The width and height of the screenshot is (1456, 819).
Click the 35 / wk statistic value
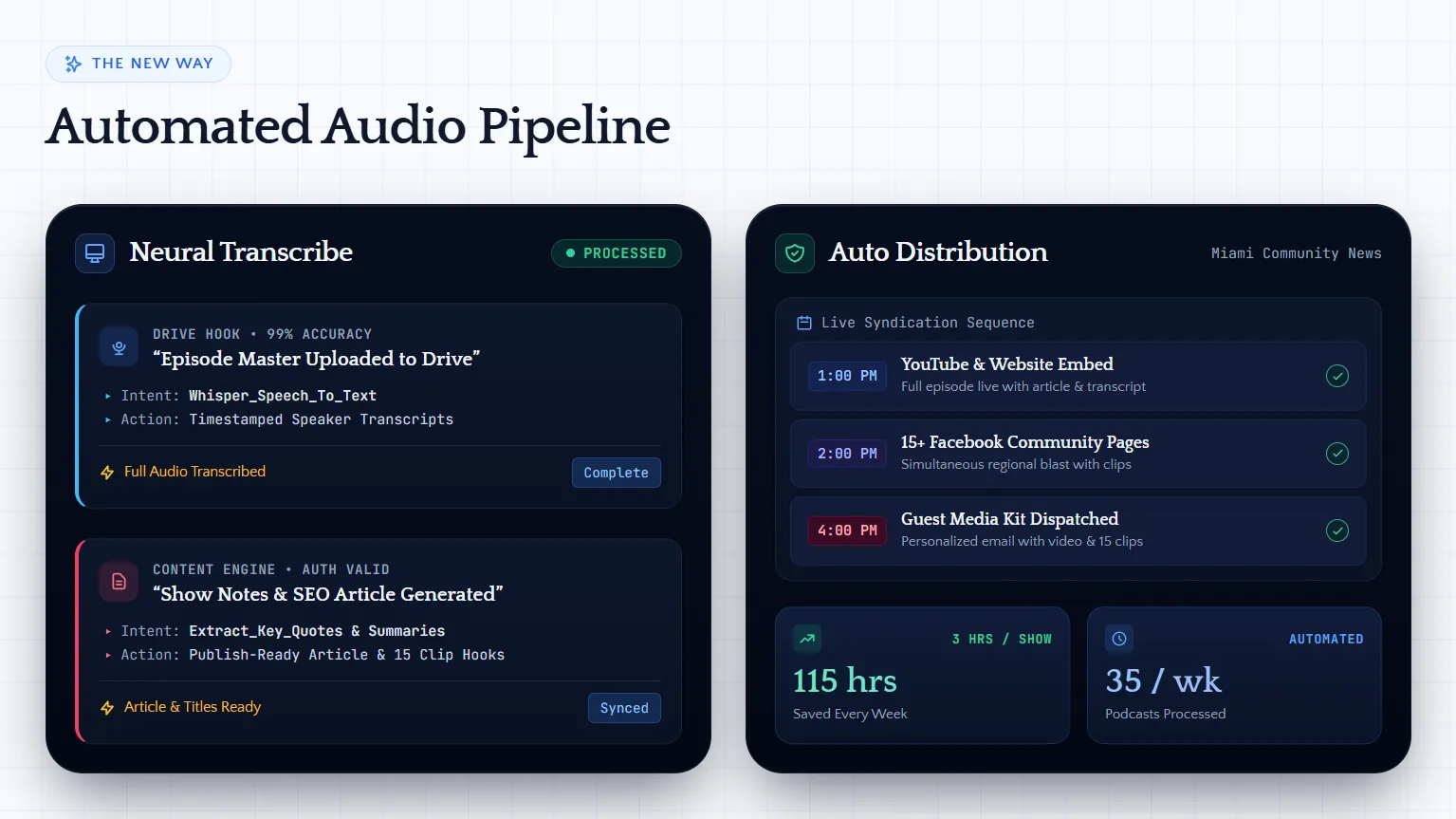click(x=1164, y=680)
